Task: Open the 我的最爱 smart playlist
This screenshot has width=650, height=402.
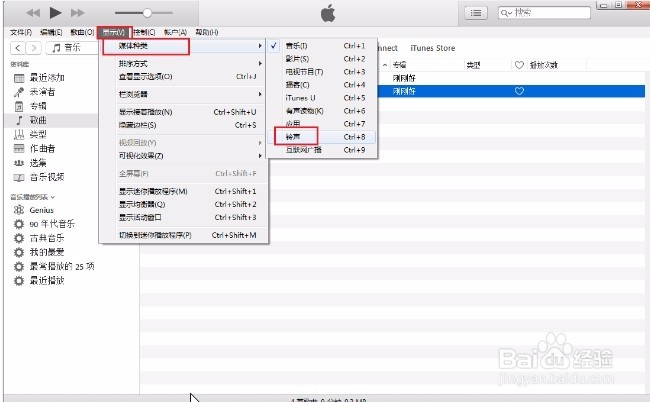Action: pyautogui.click(x=47, y=252)
